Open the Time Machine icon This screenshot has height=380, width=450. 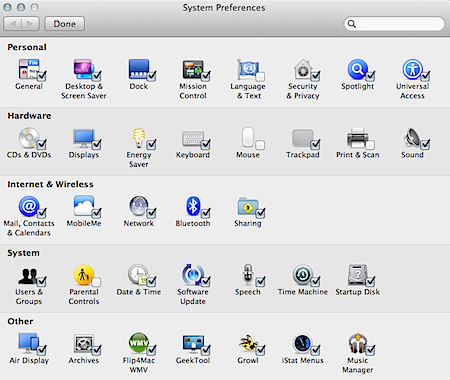coord(302,275)
